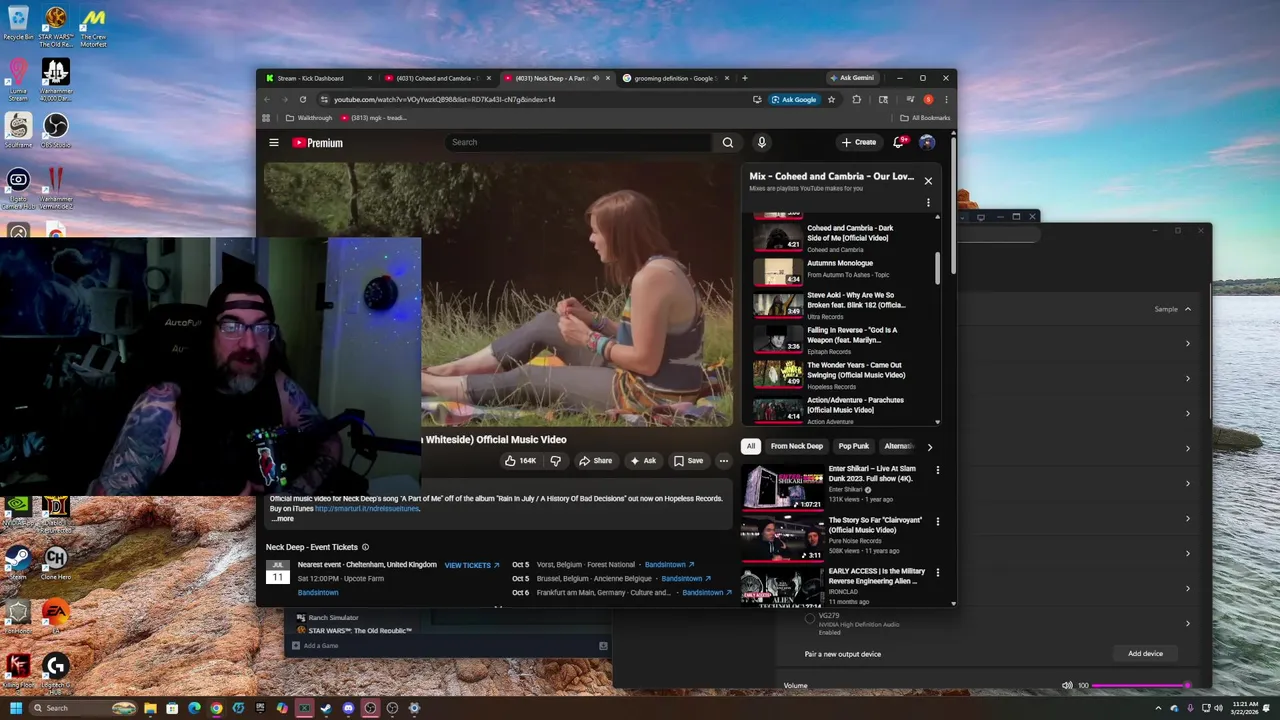Mute the Neck Deep tab audio icon
The height and width of the screenshot is (720, 1280).
tap(595, 78)
